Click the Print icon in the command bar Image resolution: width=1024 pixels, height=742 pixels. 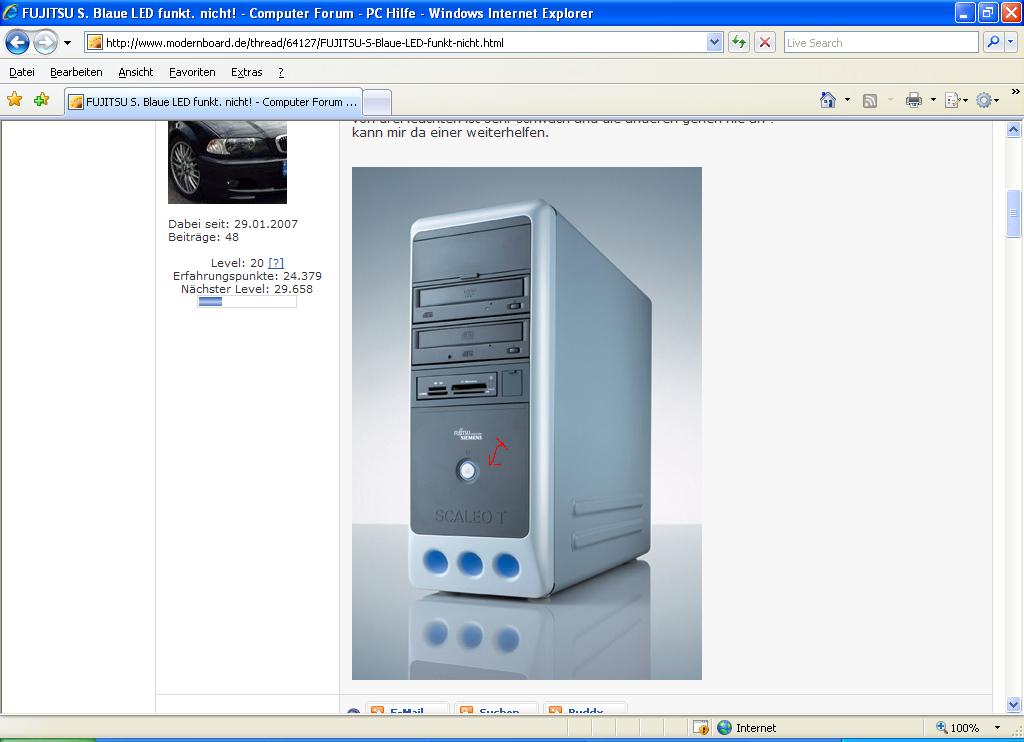pos(913,100)
